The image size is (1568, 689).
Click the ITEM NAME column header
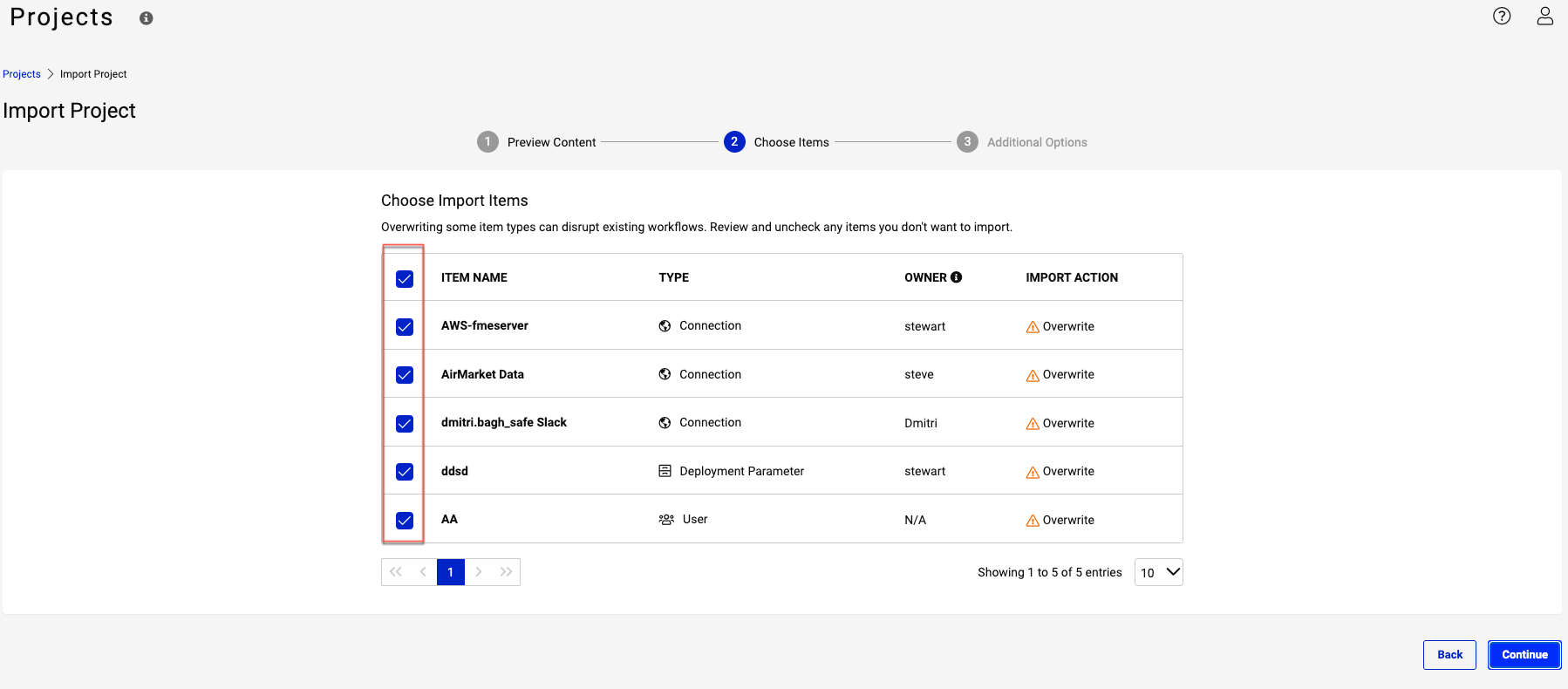pos(474,277)
